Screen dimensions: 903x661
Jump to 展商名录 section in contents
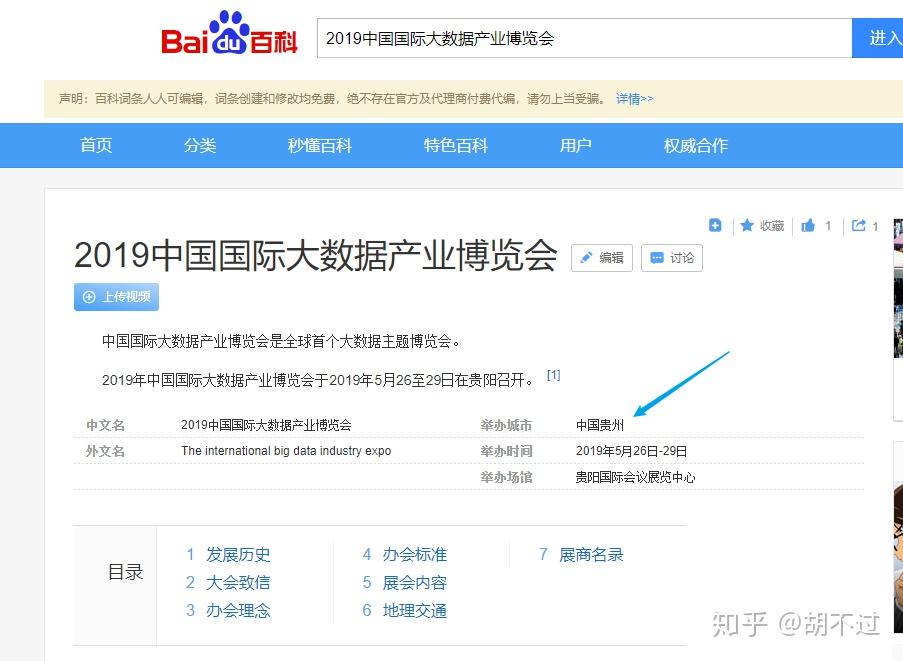coord(591,554)
